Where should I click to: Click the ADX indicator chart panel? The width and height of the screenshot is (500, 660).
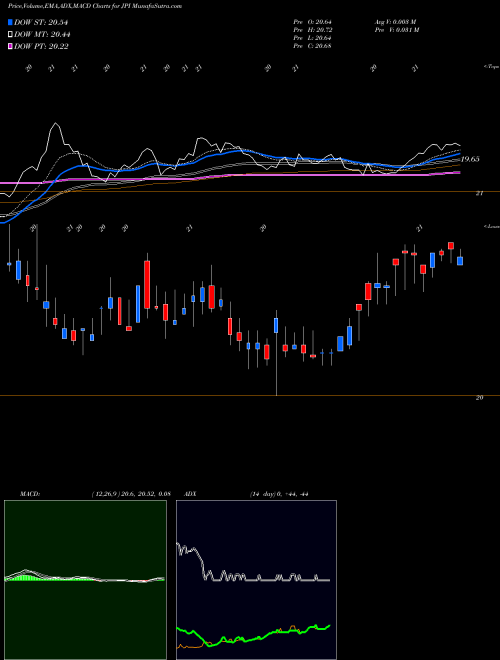pos(256,580)
